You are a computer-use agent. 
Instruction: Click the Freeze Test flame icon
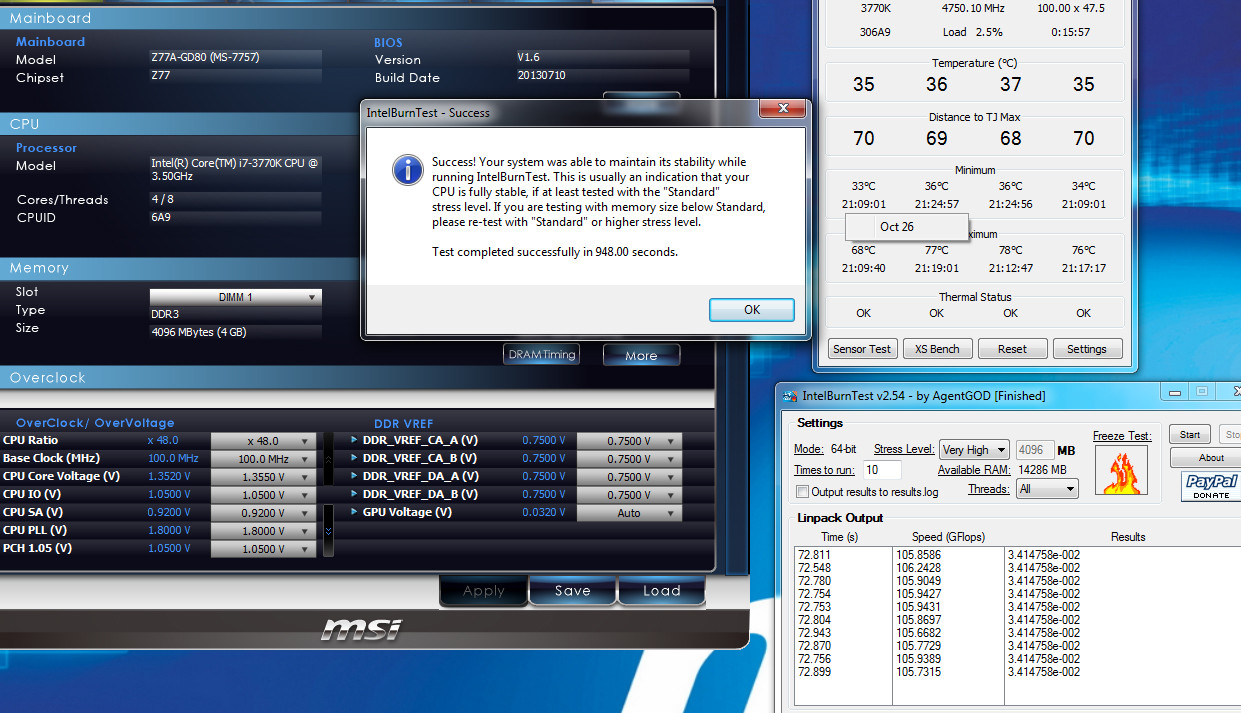pos(1121,470)
